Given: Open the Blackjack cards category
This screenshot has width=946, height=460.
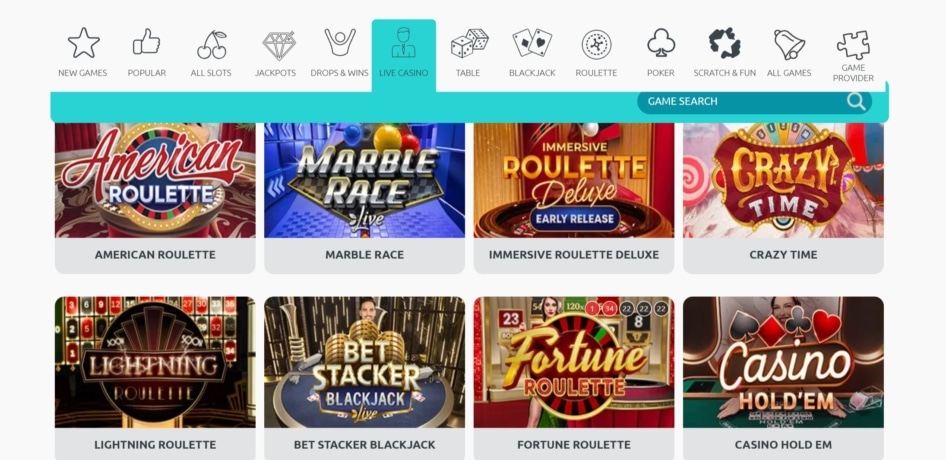Looking at the screenshot, I should click(532, 53).
